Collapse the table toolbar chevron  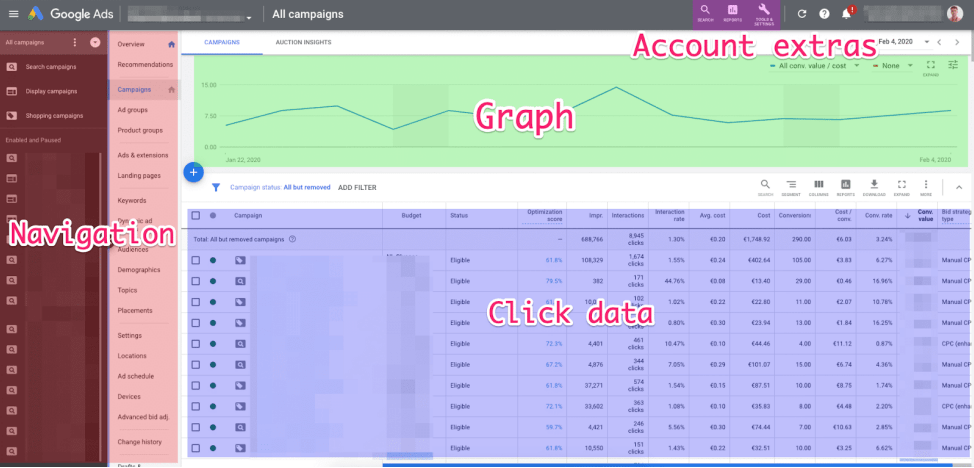click(x=958, y=186)
